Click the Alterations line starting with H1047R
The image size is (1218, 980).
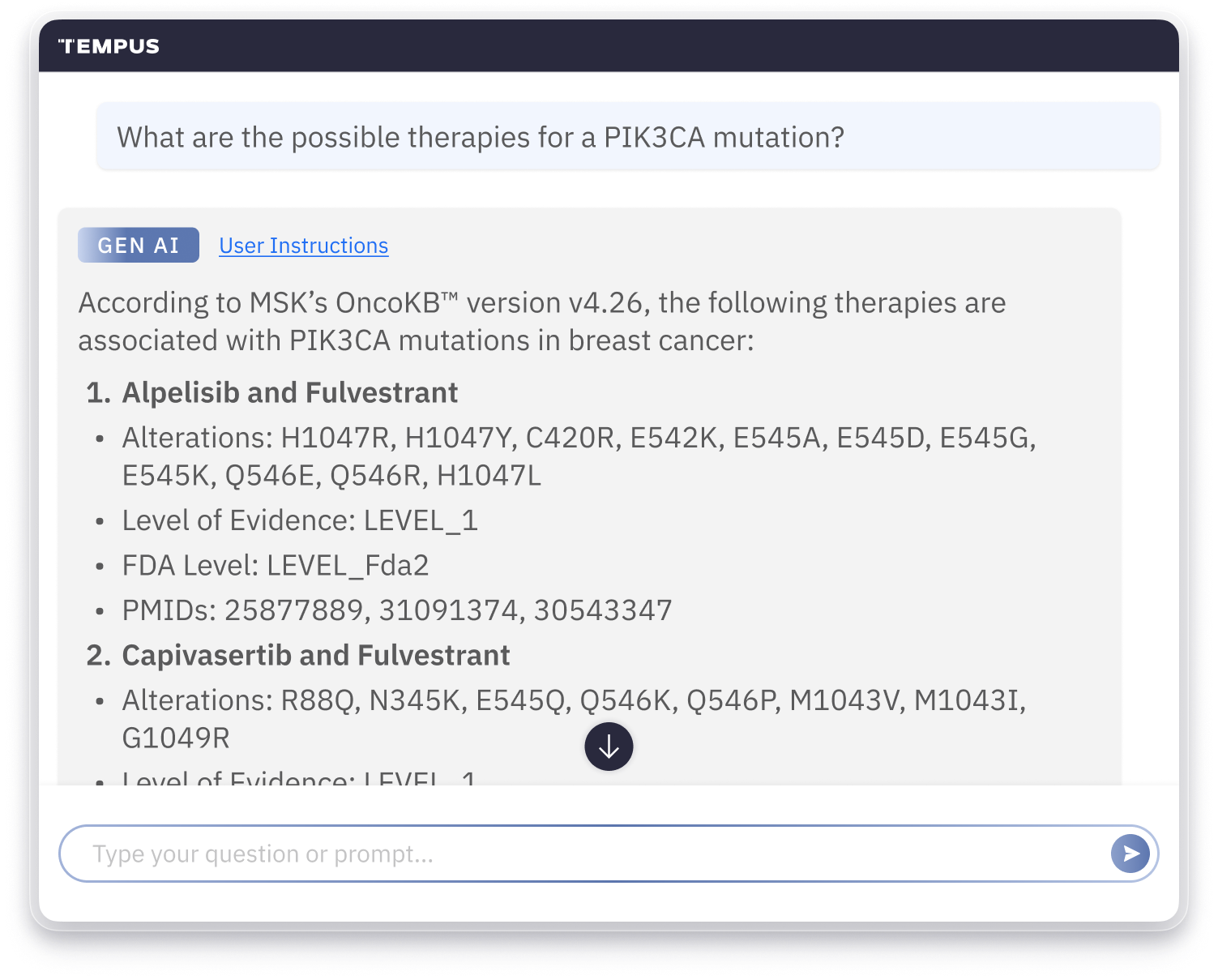[x=579, y=456]
